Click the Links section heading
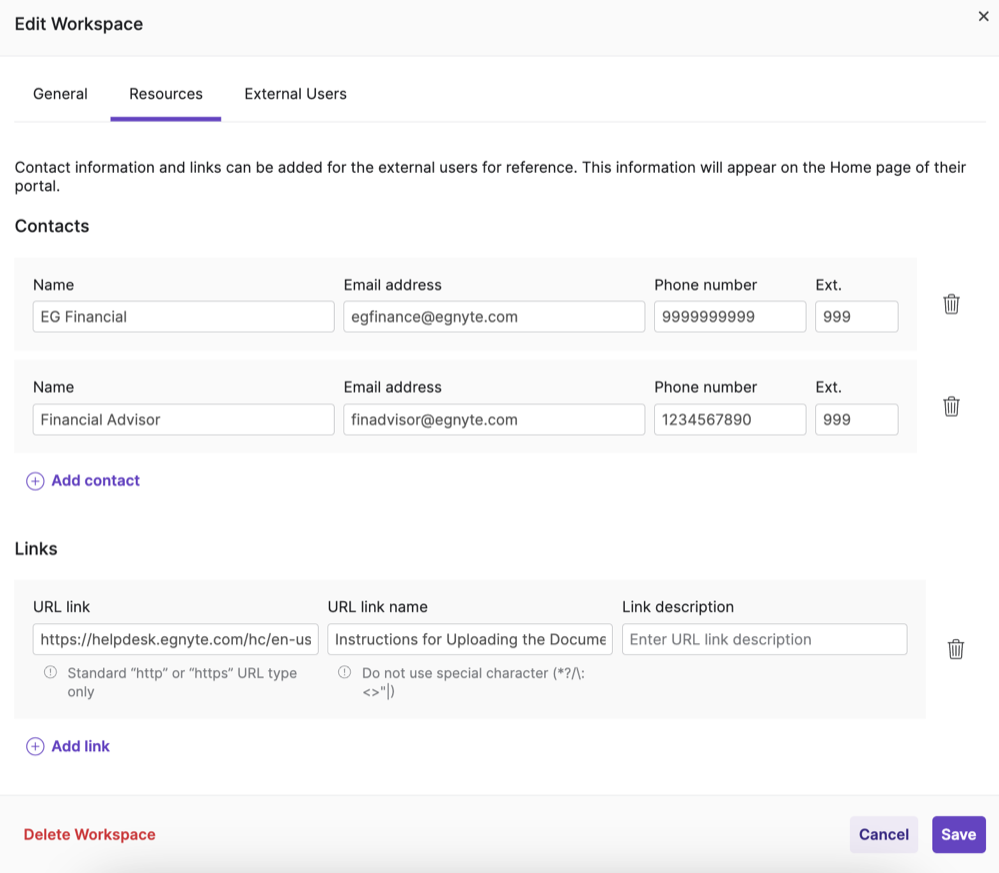 coord(36,549)
